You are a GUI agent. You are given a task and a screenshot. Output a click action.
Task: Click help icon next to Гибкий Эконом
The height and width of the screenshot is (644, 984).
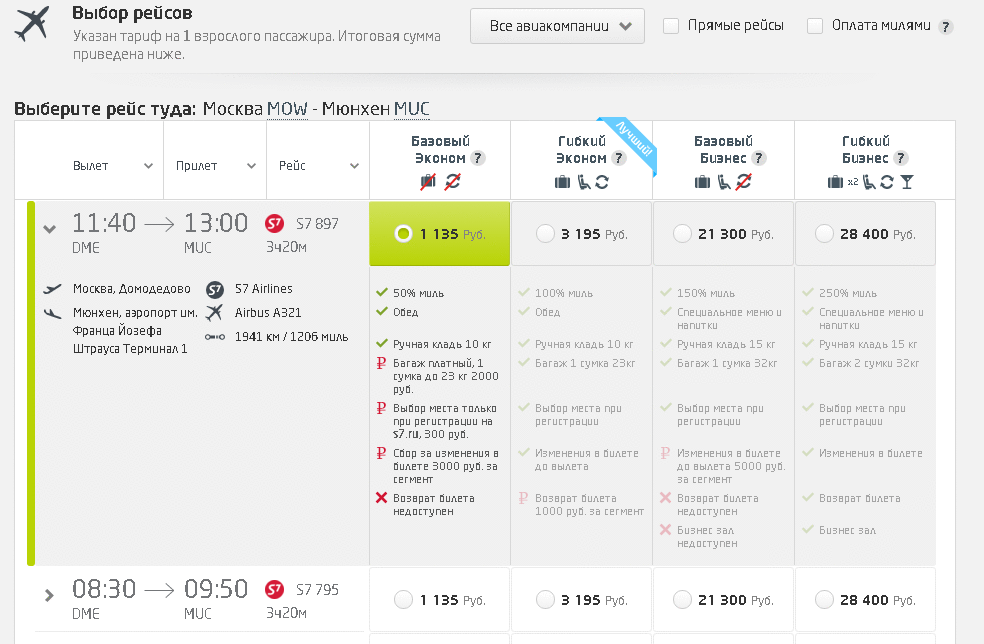point(619,158)
